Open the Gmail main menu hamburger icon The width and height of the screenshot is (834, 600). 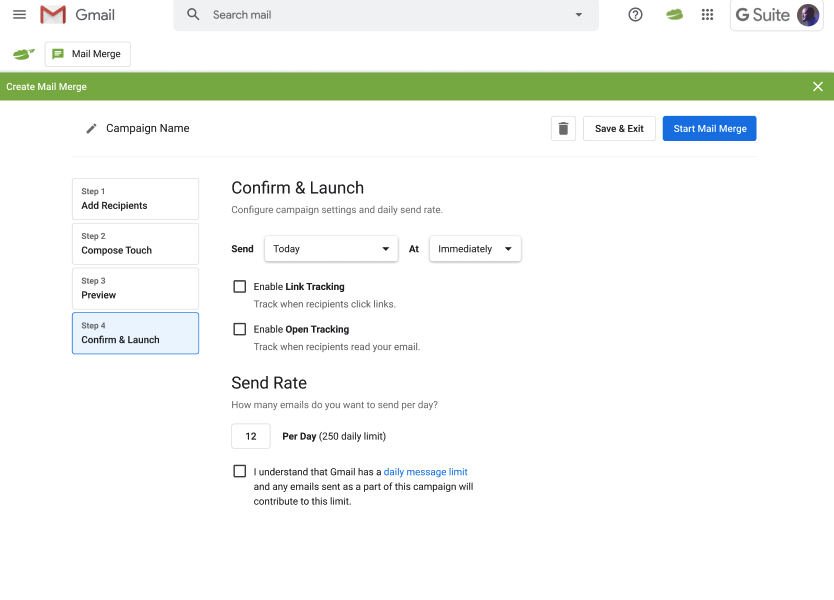(19, 15)
